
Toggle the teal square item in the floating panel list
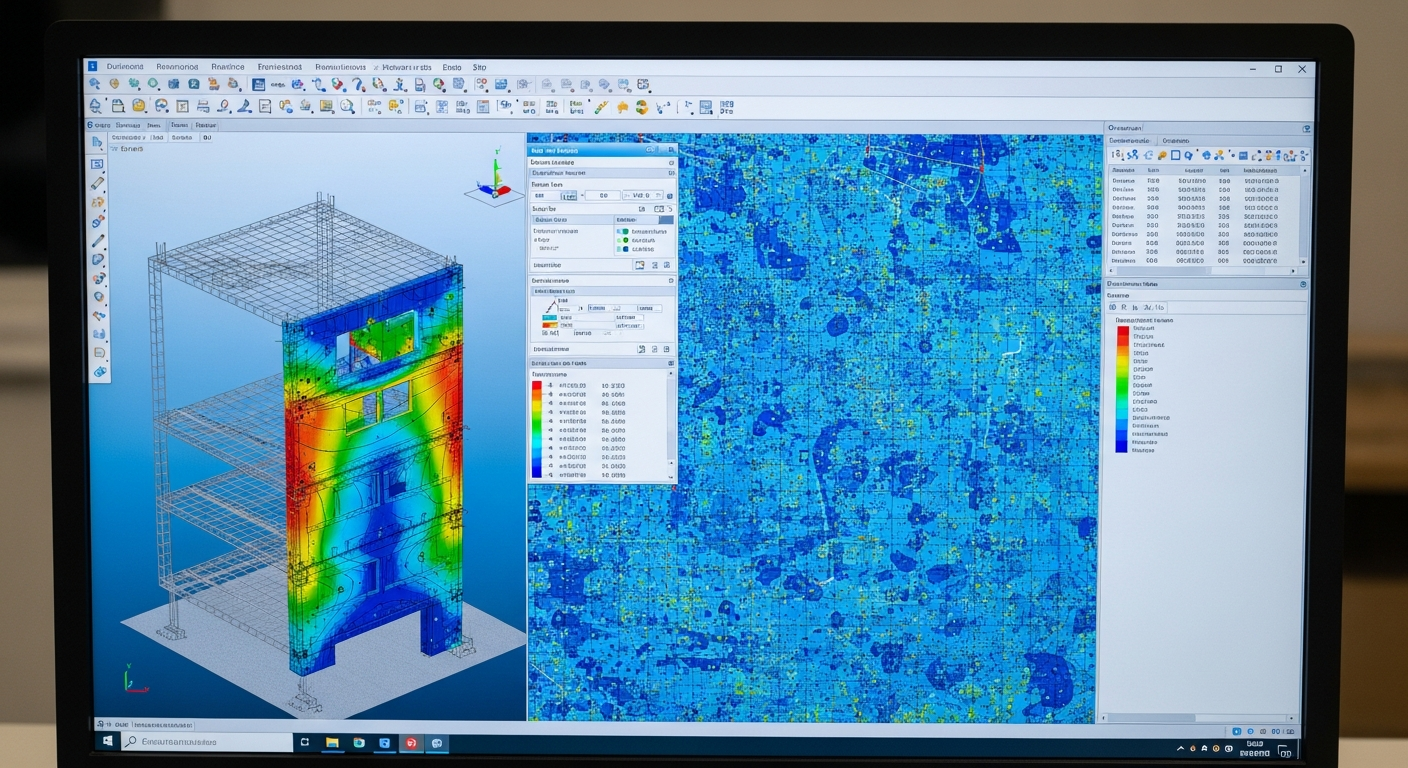click(625, 231)
